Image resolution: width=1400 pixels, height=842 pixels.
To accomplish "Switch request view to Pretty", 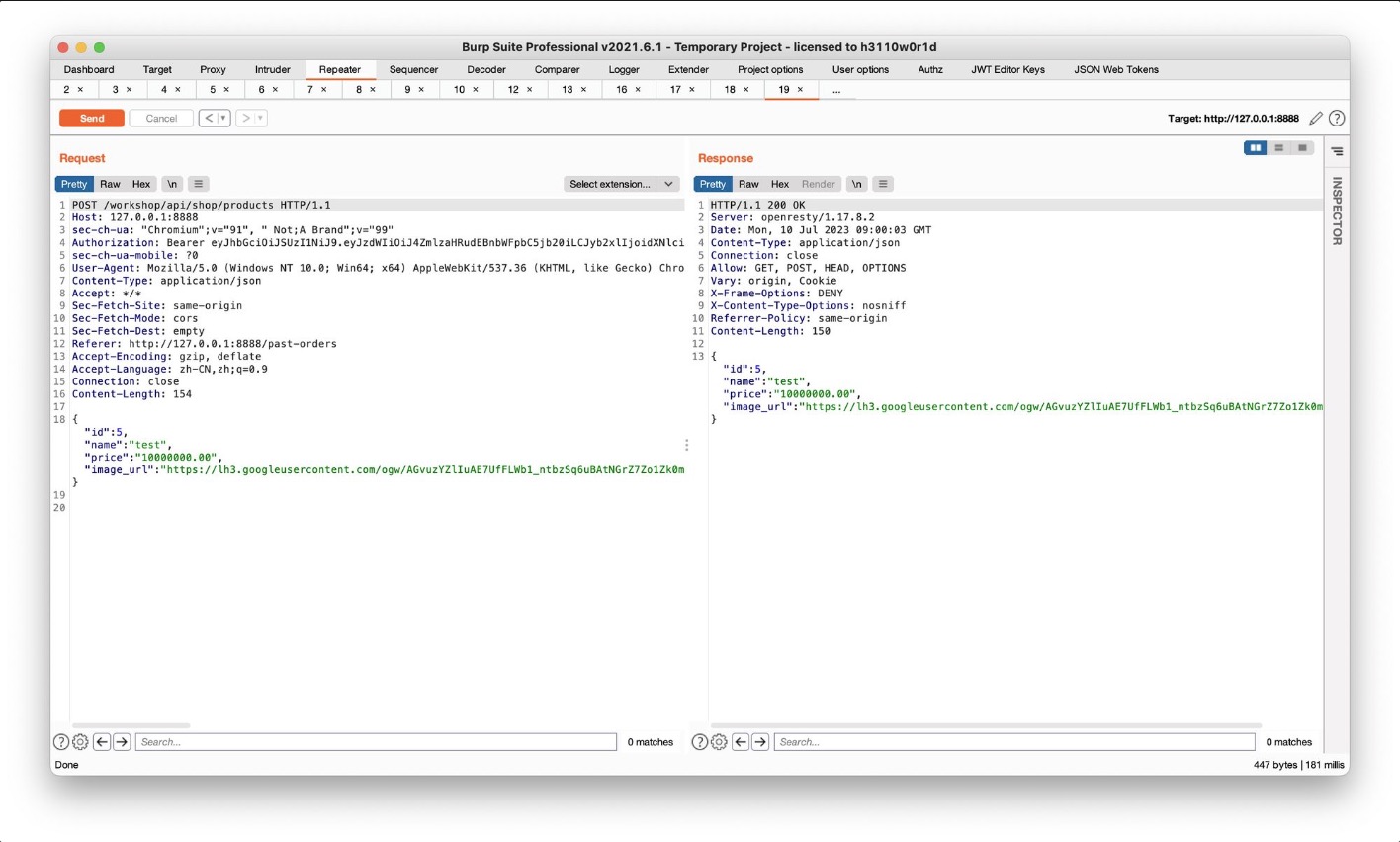I will tap(74, 184).
